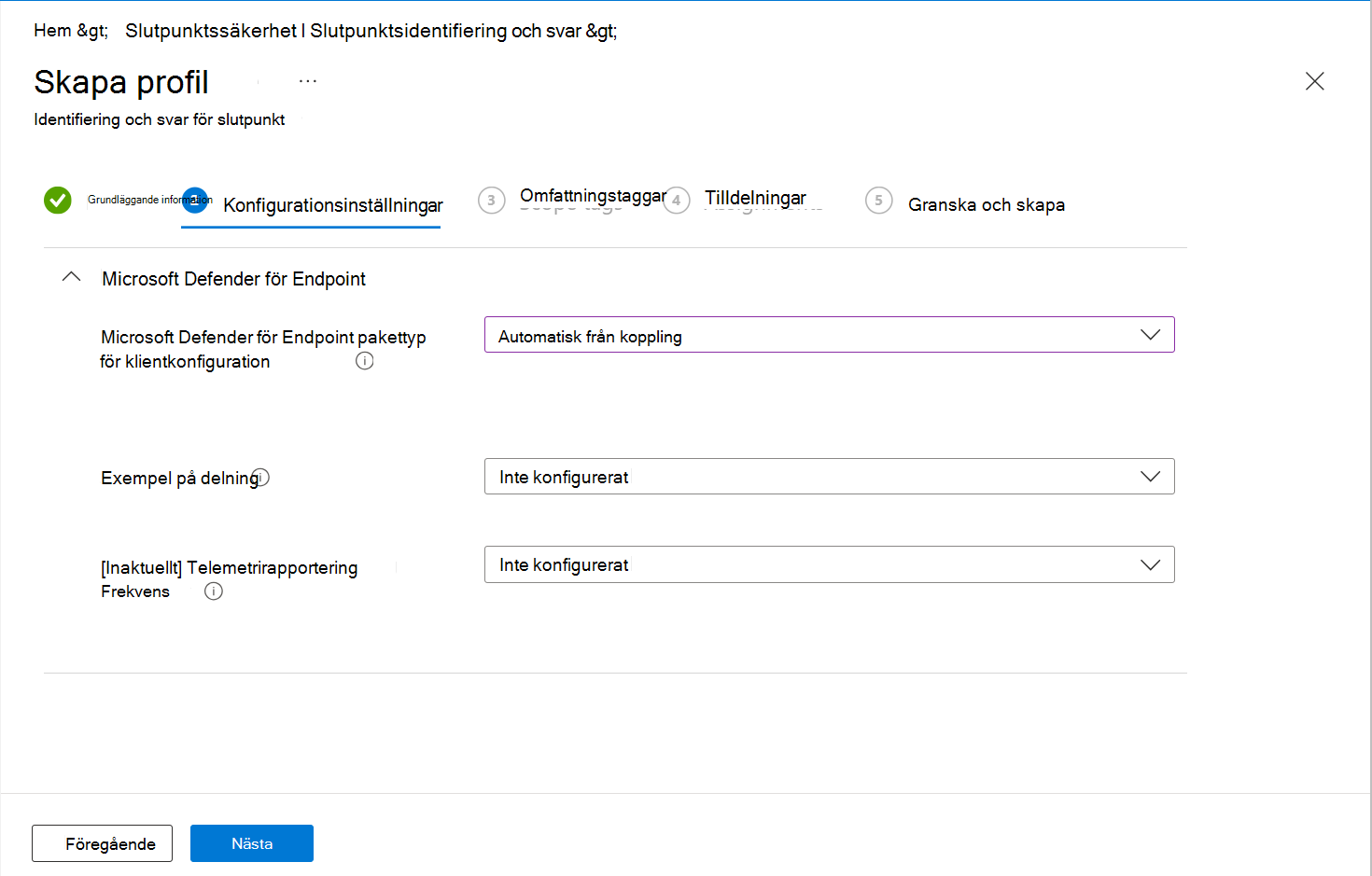Click the [Inaktuellt] Telemetrirapportering label

(x=230, y=567)
